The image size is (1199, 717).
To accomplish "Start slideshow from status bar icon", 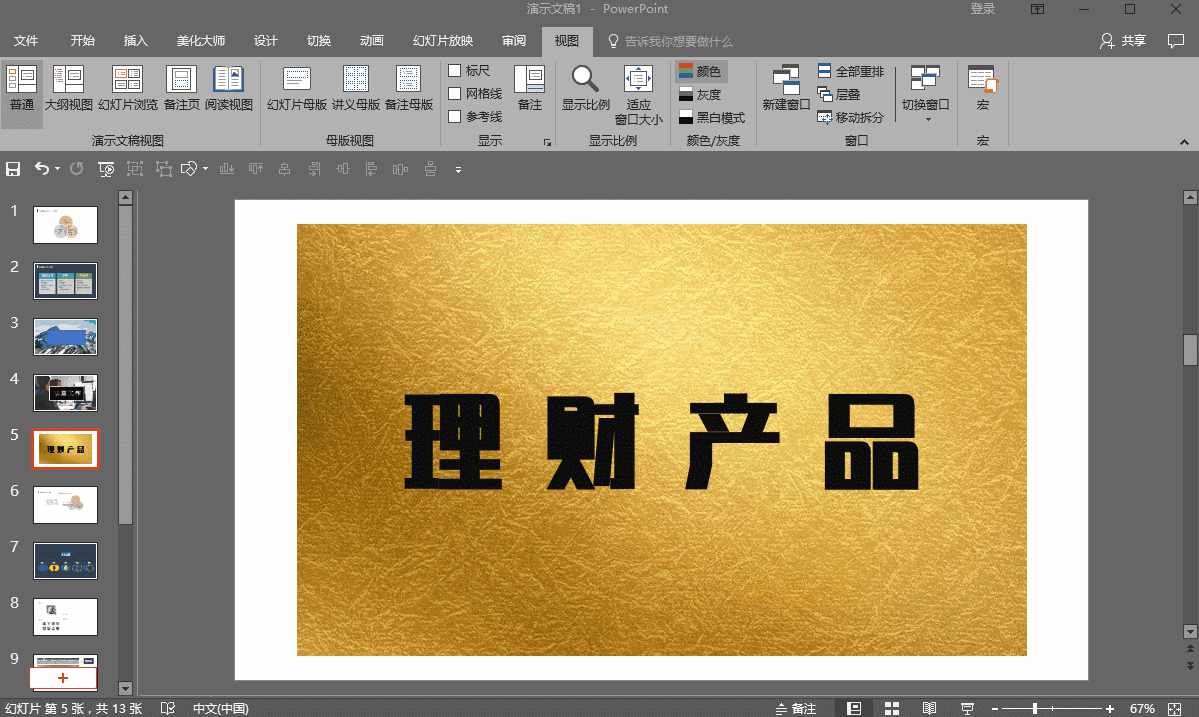I will (x=967, y=708).
